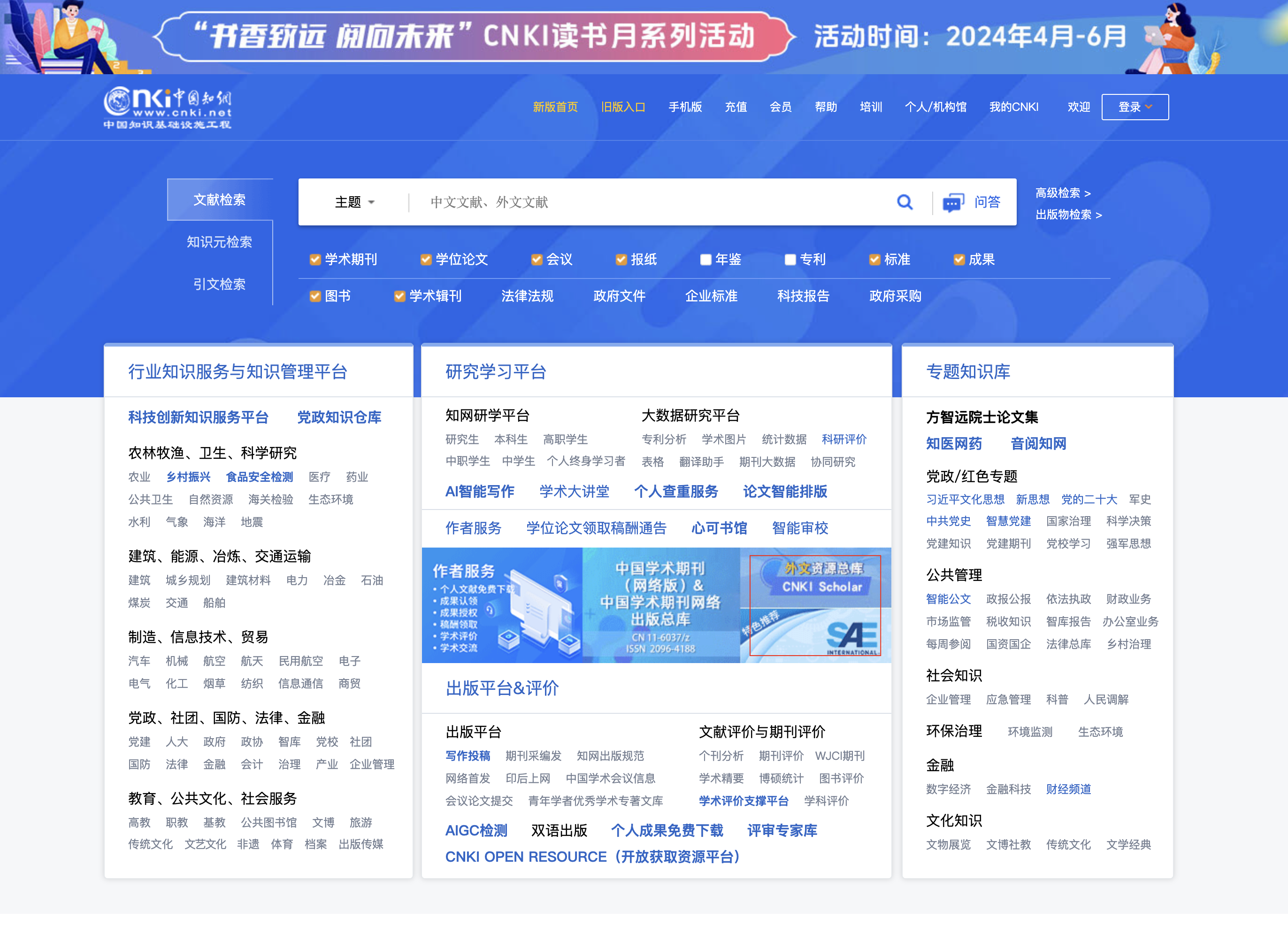Click the 问答 chat bubble icon
The height and width of the screenshot is (927, 1288).
[953, 203]
